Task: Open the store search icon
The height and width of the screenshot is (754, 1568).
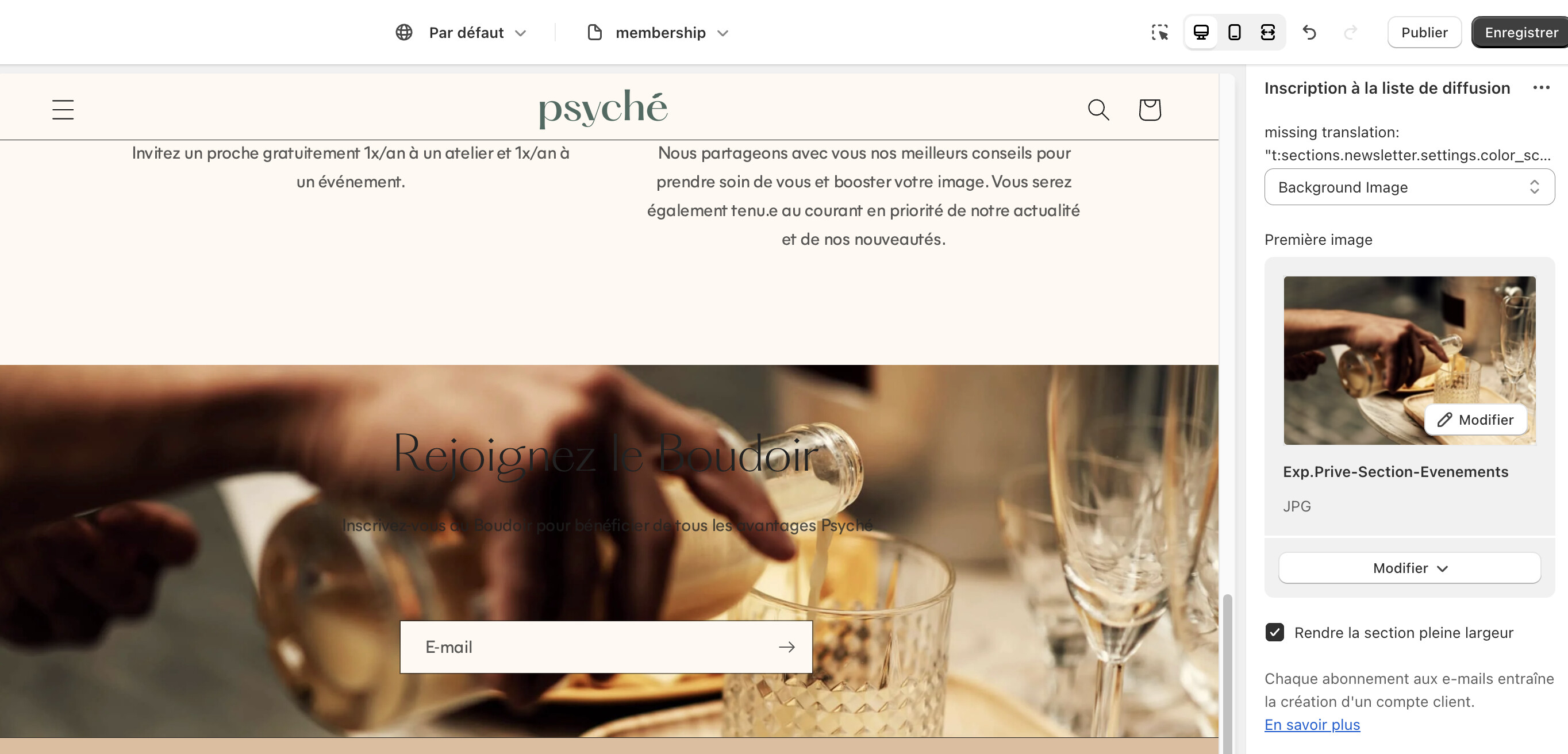Action: 1098,110
